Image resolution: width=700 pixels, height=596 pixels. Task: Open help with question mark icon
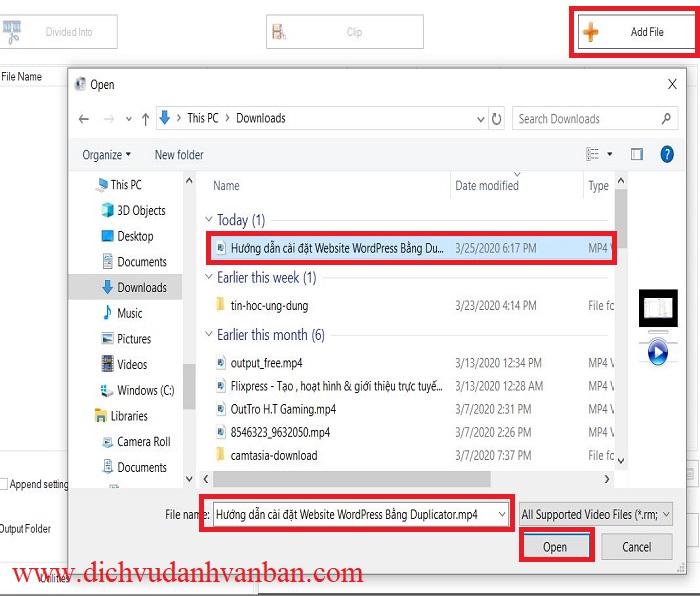[x=667, y=154]
